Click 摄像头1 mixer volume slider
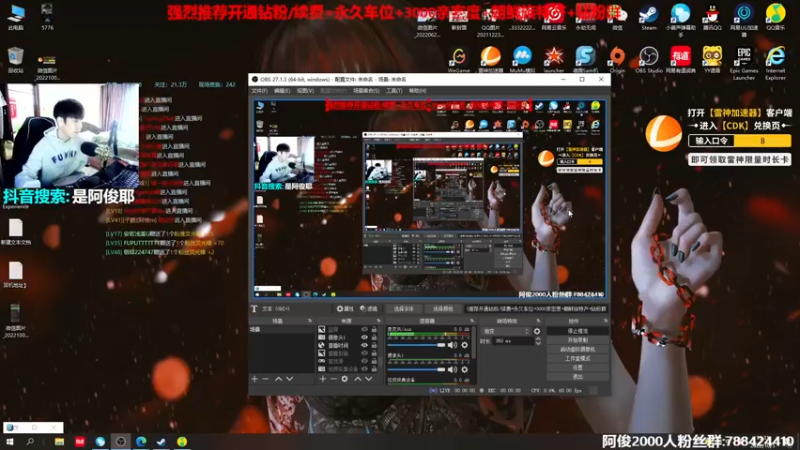Screen dimensions: 800x450 tap(416, 369)
